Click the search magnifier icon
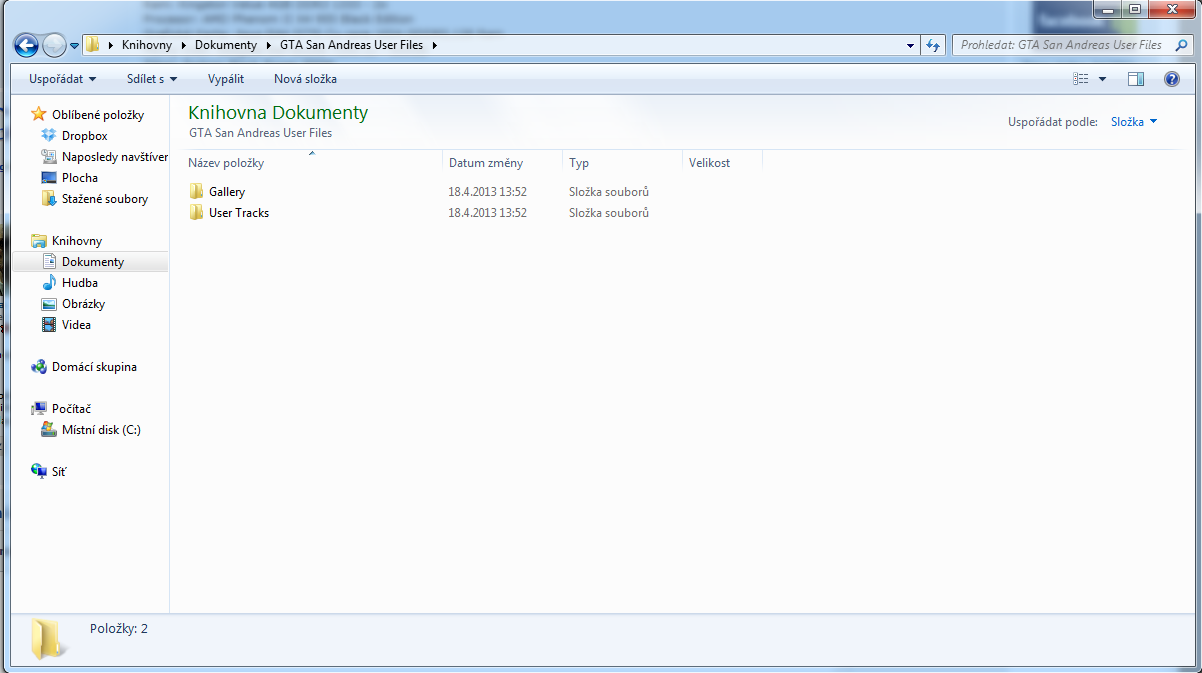 click(x=1180, y=45)
